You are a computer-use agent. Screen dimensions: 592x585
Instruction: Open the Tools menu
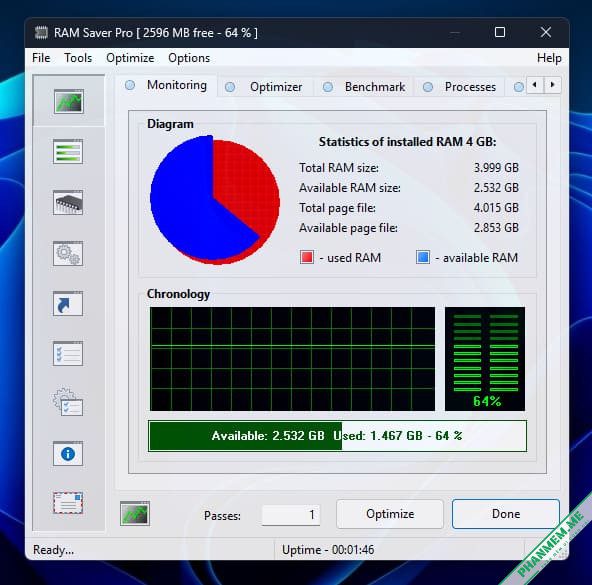[x=78, y=58]
